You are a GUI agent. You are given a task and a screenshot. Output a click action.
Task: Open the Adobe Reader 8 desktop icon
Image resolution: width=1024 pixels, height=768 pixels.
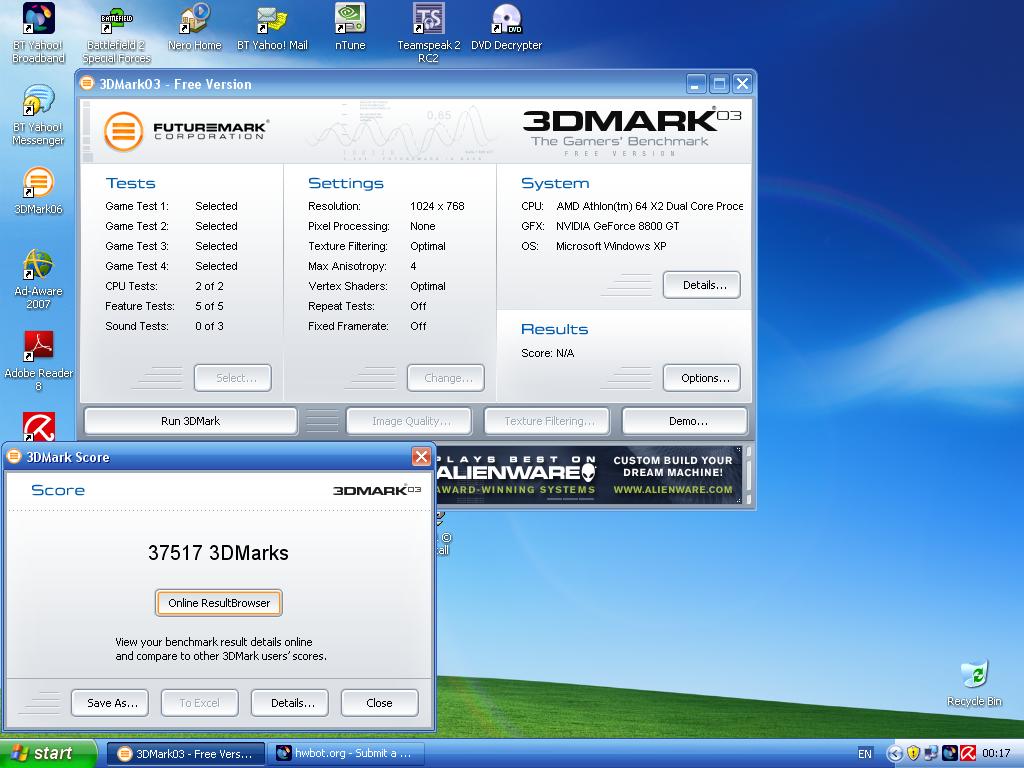39,361
